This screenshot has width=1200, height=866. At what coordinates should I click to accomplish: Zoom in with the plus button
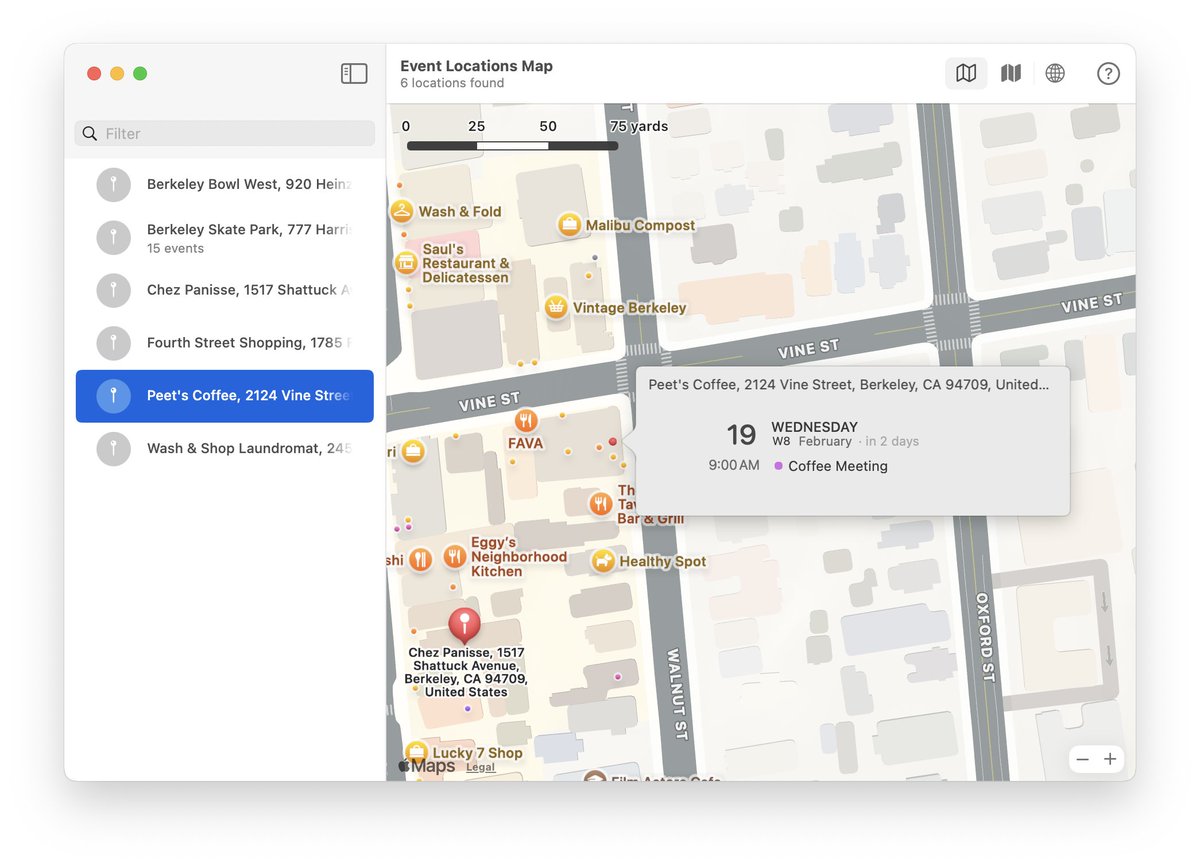[x=1110, y=759]
